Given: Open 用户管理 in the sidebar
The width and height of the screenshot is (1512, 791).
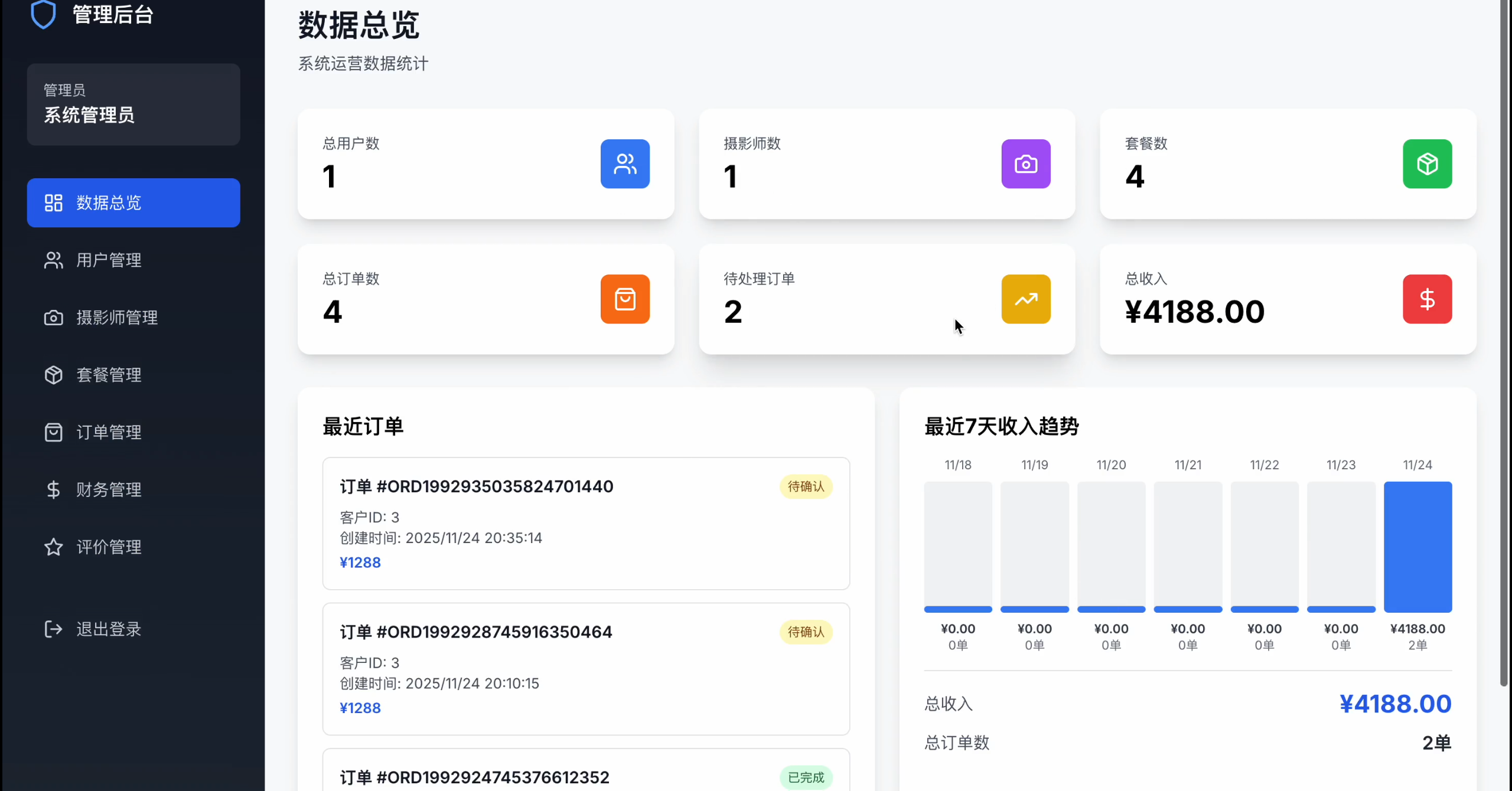Looking at the screenshot, I should (109, 260).
